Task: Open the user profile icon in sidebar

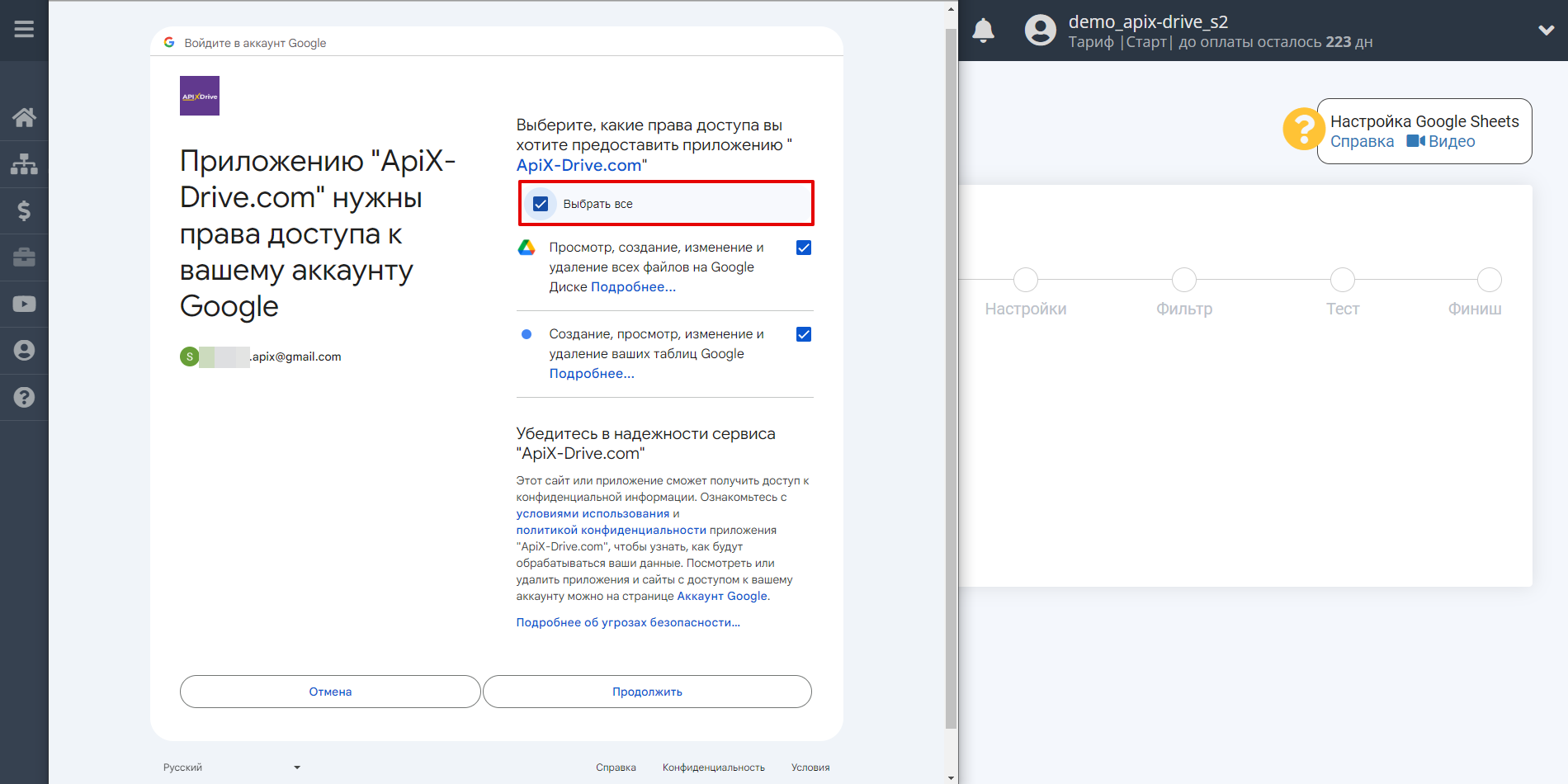Action: click(24, 351)
